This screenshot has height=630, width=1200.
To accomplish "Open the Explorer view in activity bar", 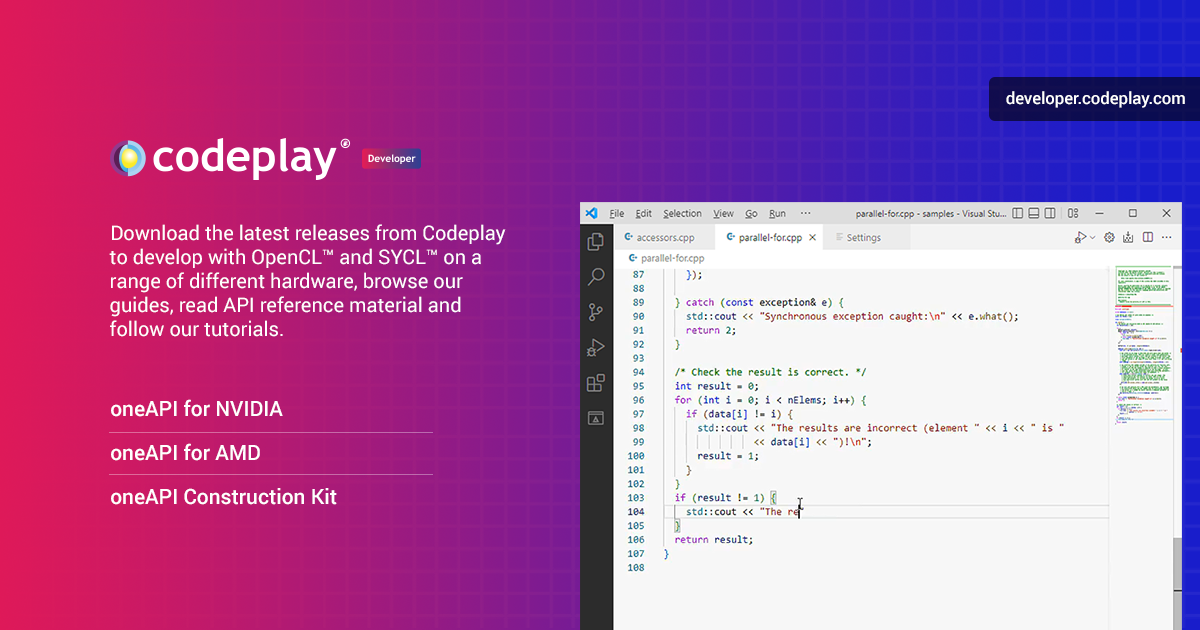I will 596,241.
